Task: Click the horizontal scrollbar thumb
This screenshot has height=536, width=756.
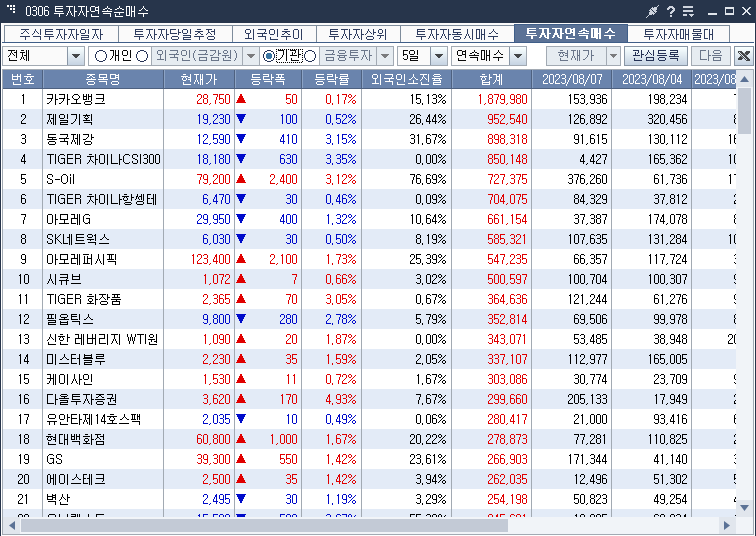Action: [264, 525]
